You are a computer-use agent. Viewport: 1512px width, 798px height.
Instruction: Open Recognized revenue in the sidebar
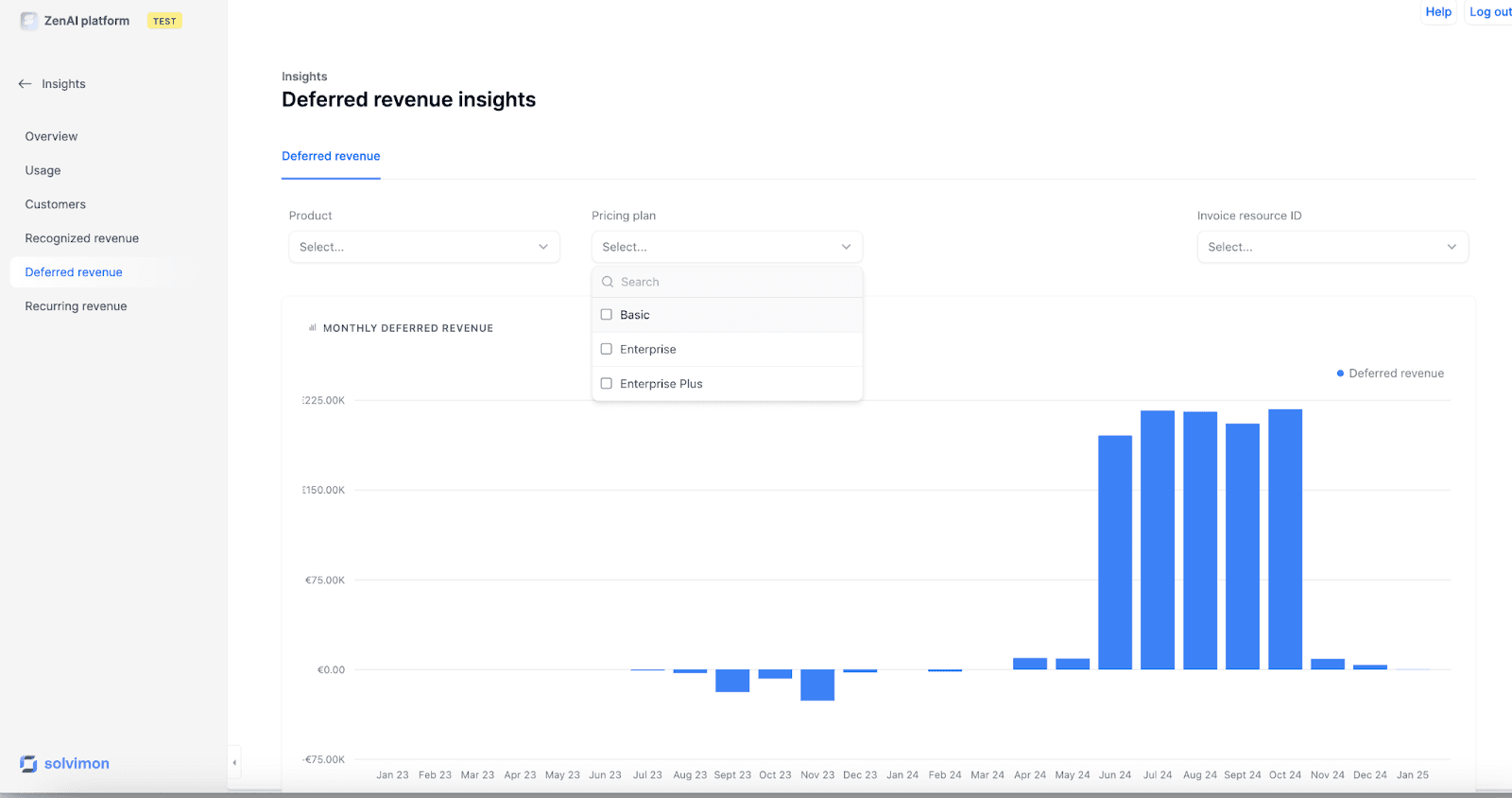(x=82, y=238)
